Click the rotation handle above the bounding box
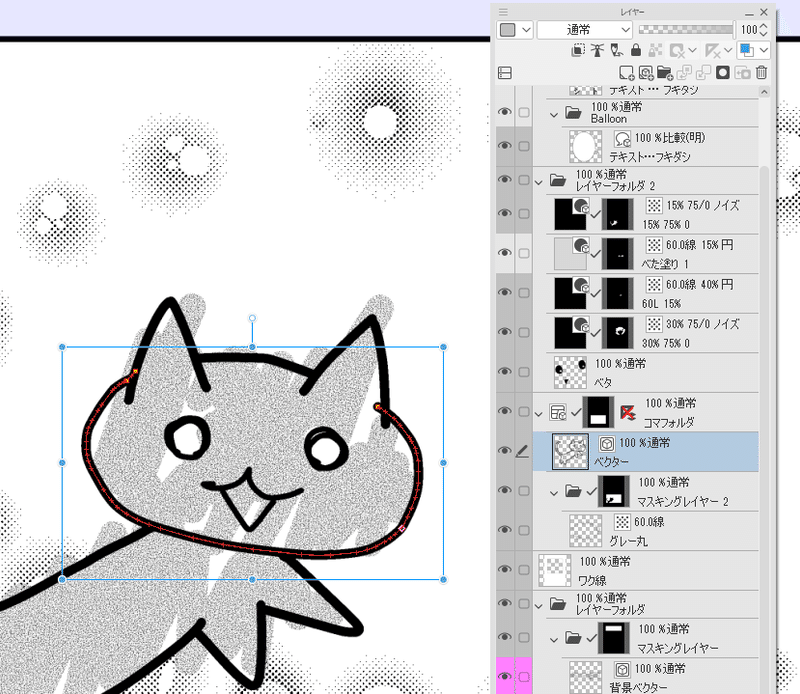800x694 pixels. pos(252,318)
